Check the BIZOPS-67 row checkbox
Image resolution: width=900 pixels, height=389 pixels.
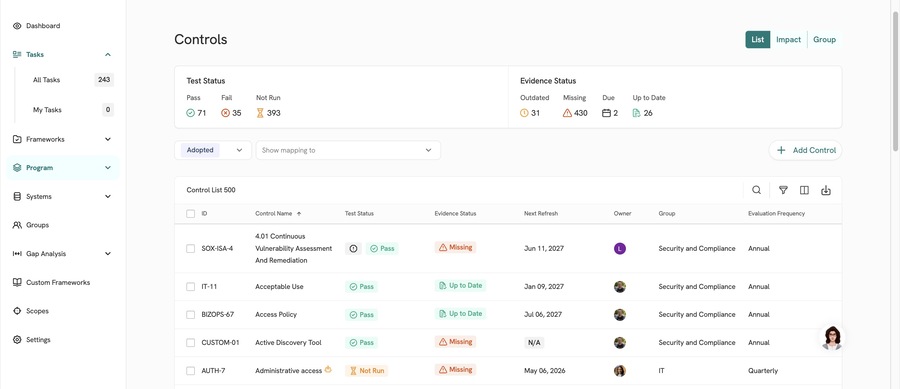[191, 314]
